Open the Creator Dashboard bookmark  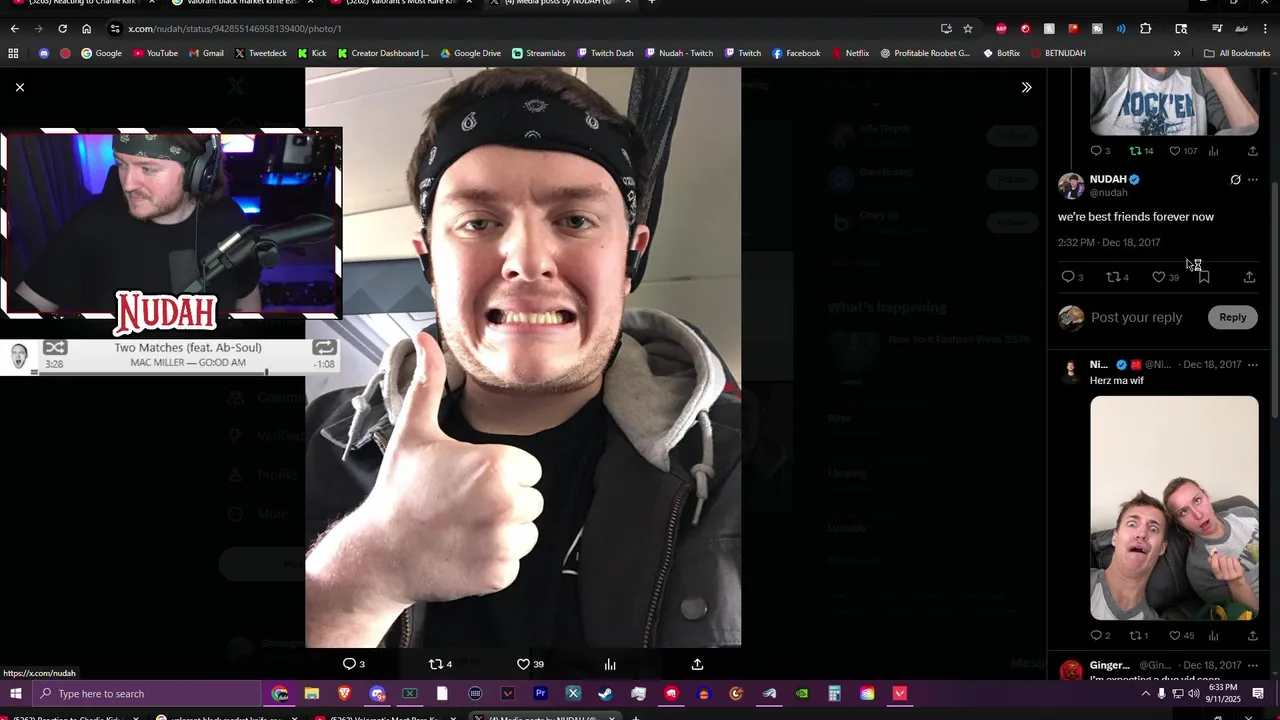click(x=383, y=53)
